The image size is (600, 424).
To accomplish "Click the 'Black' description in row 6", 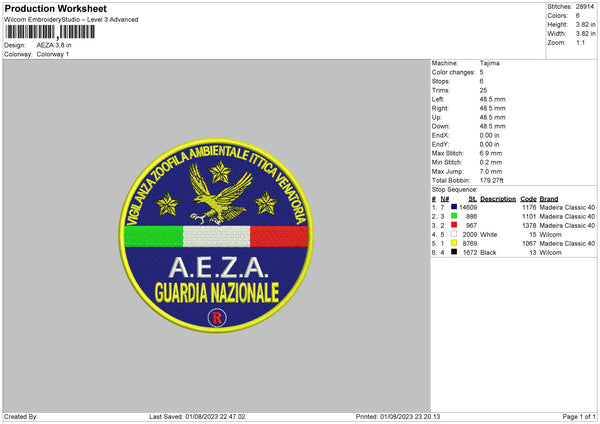I will click(x=488, y=253).
